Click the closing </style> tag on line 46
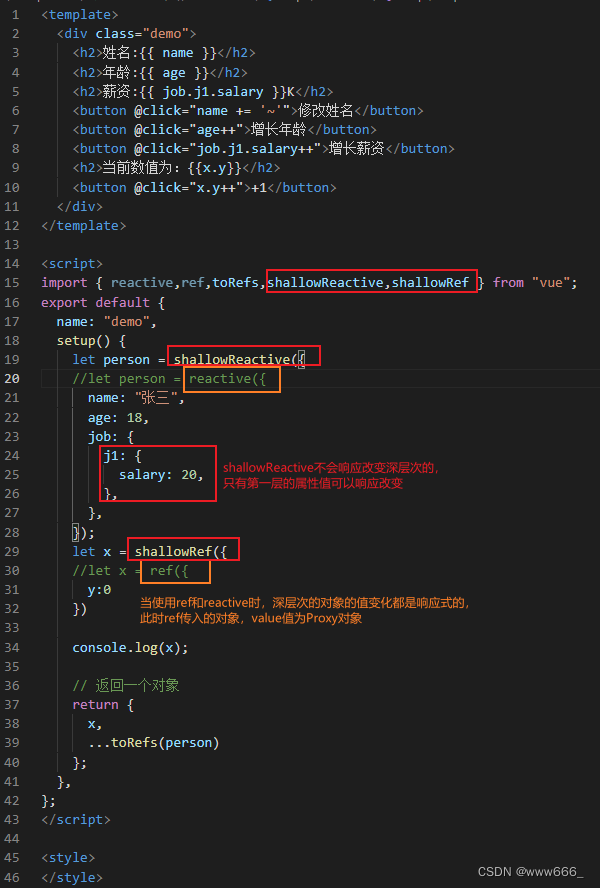The height and width of the screenshot is (888, 600). (x=72, y=878)
